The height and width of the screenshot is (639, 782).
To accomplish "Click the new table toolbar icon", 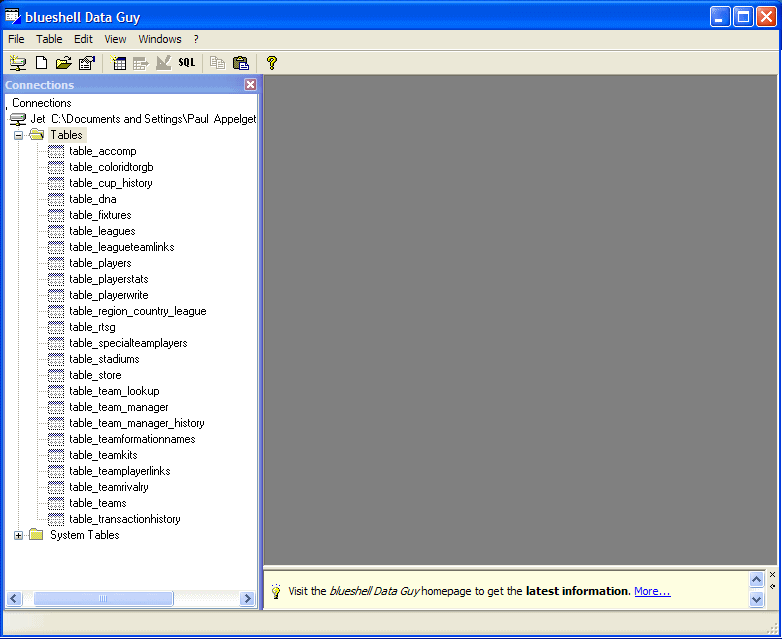I will (x=119, y=63).
